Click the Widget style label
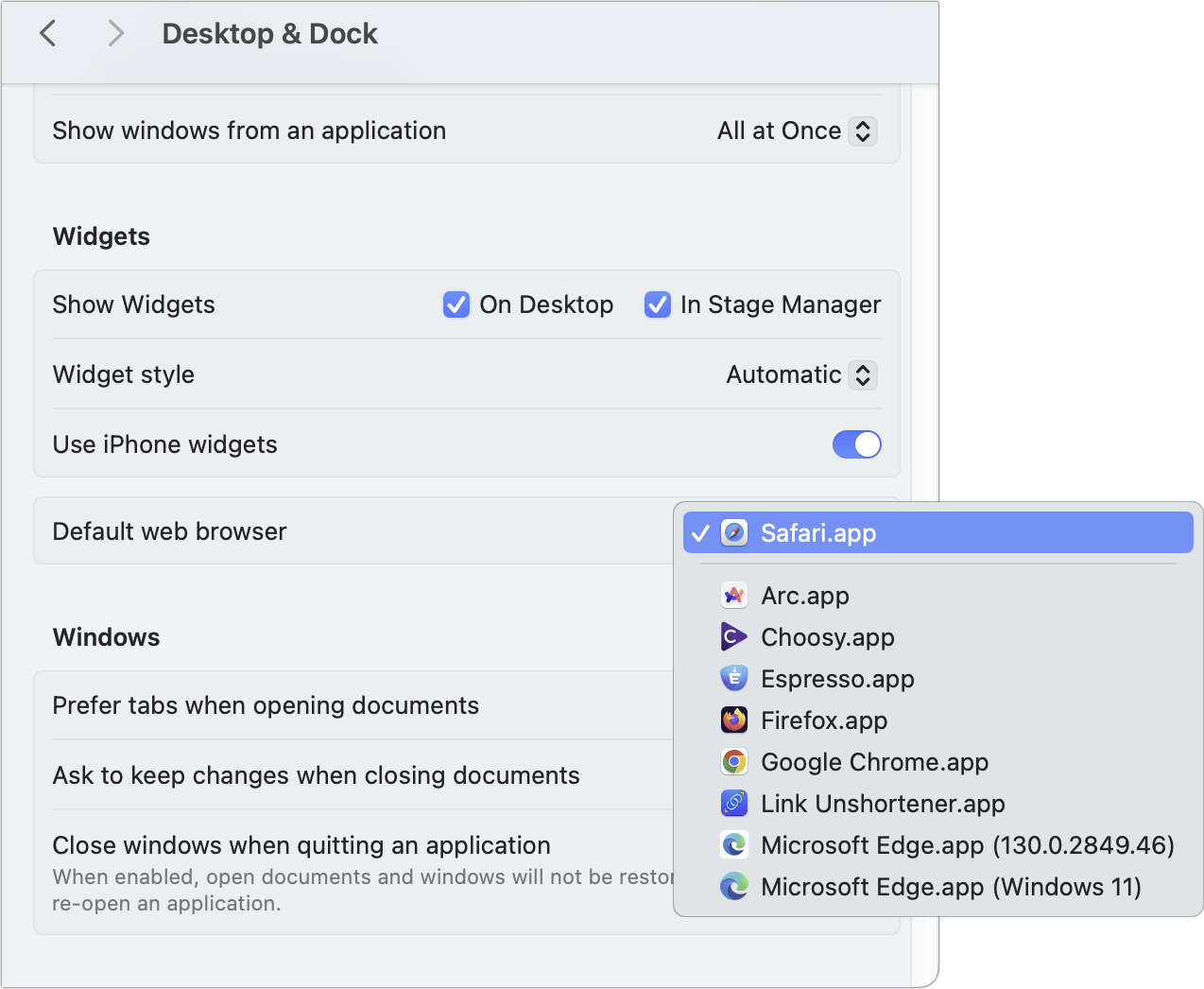 [x=124, y=374]
